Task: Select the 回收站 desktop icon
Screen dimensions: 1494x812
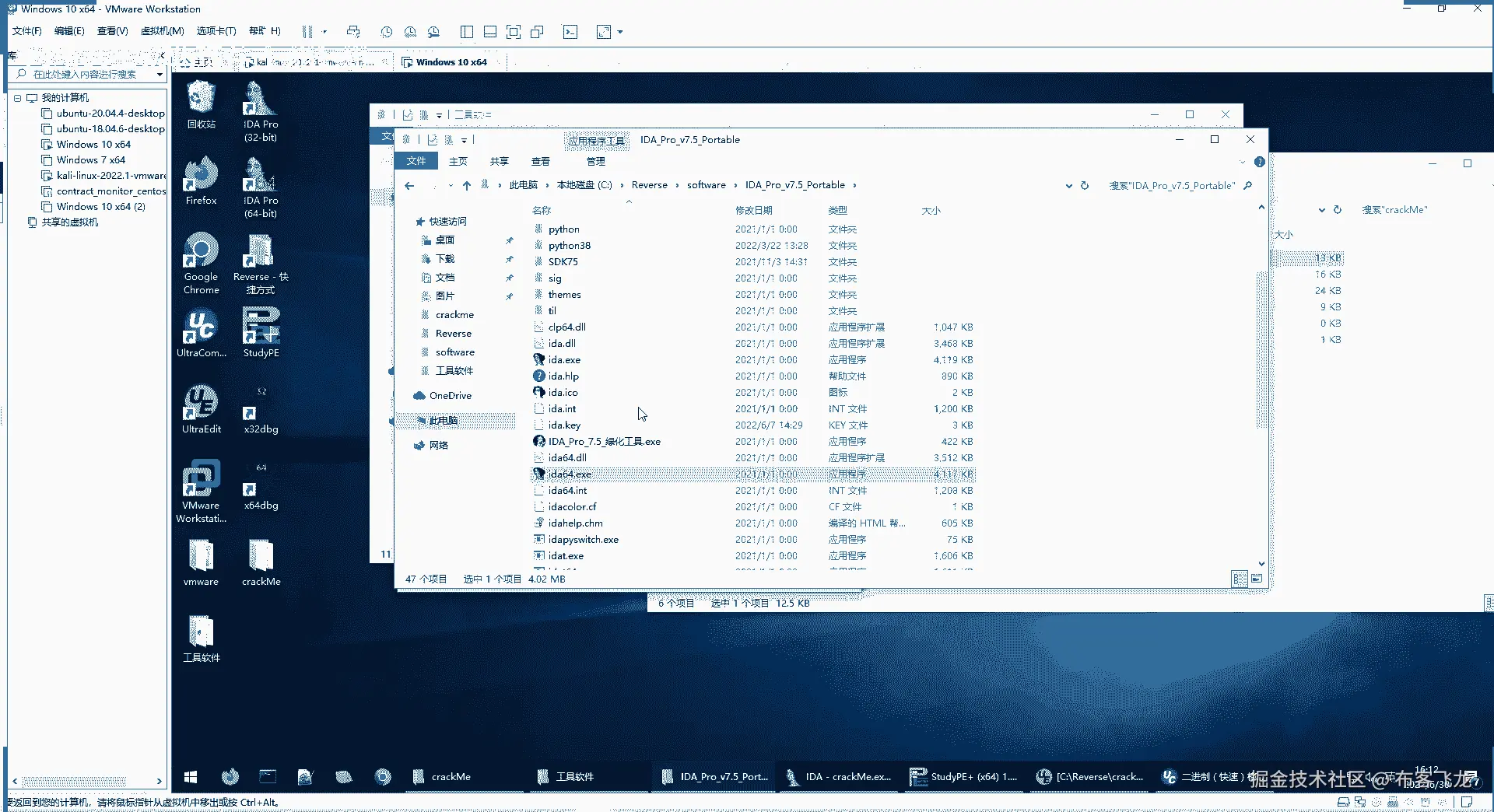Action: pyautogui.click(x=201, y=106)
